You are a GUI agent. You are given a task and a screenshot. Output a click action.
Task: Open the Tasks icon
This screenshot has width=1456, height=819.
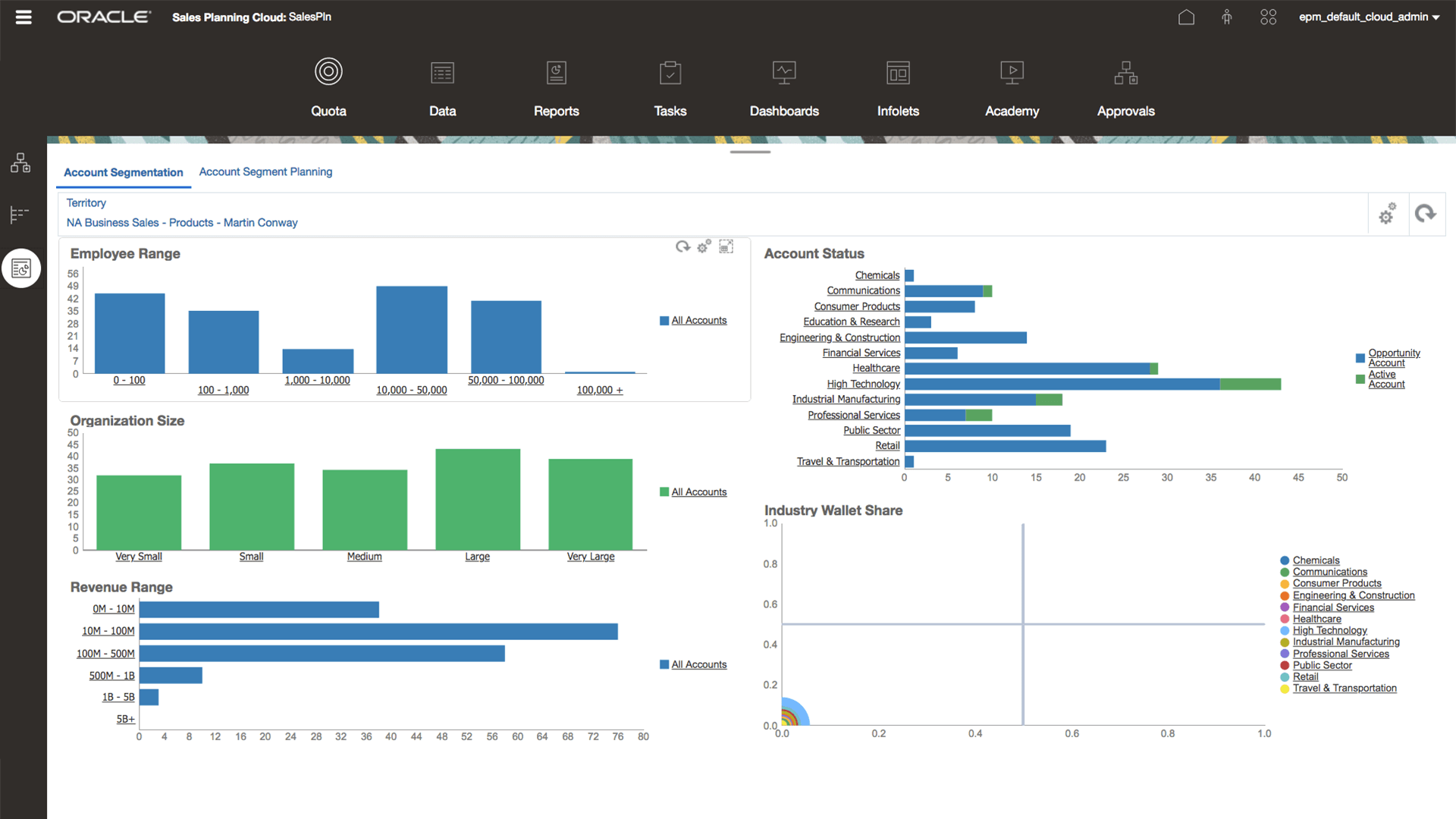click(670, 72)
